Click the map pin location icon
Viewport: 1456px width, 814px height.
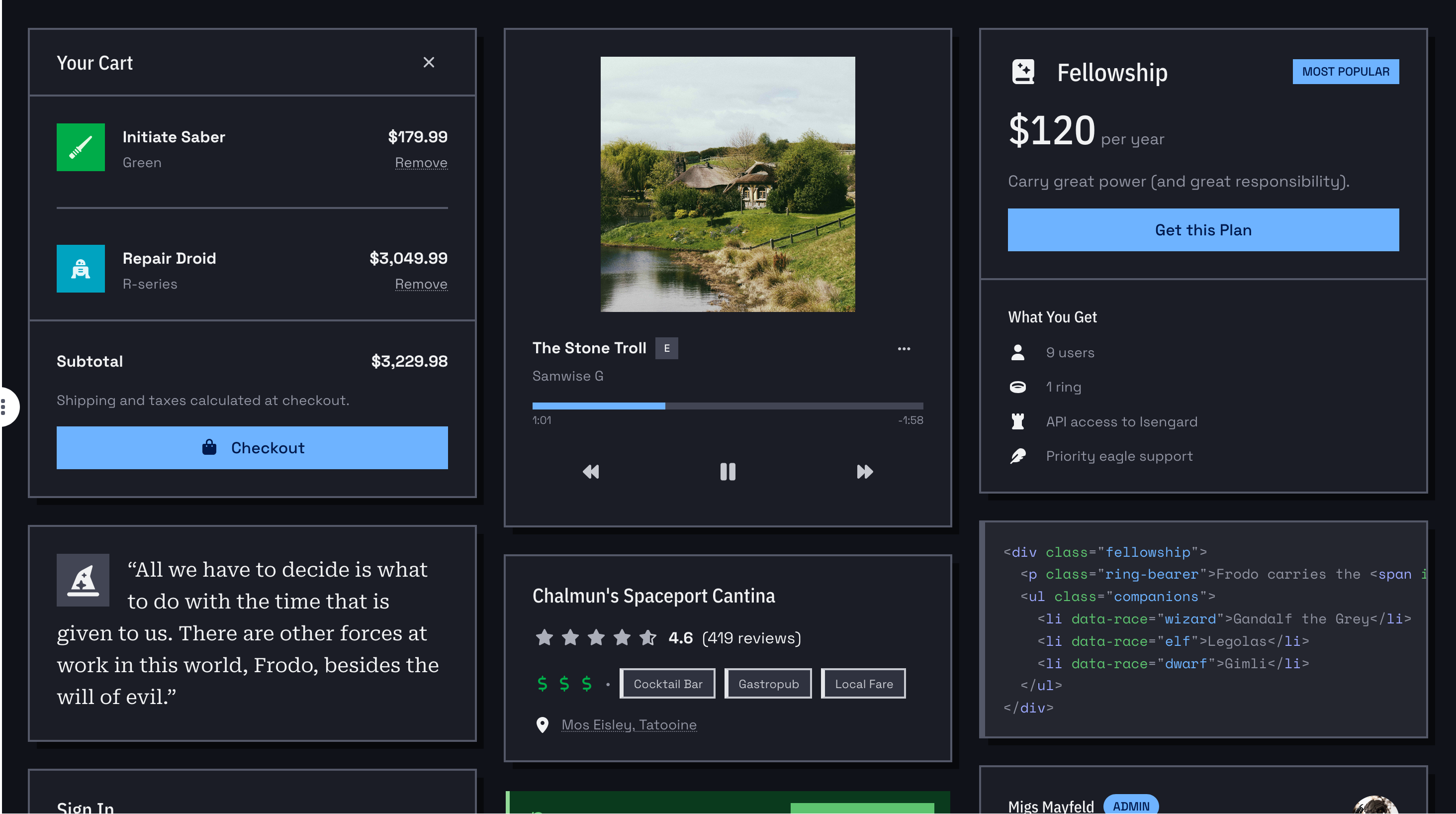click(x=542, y=724)
